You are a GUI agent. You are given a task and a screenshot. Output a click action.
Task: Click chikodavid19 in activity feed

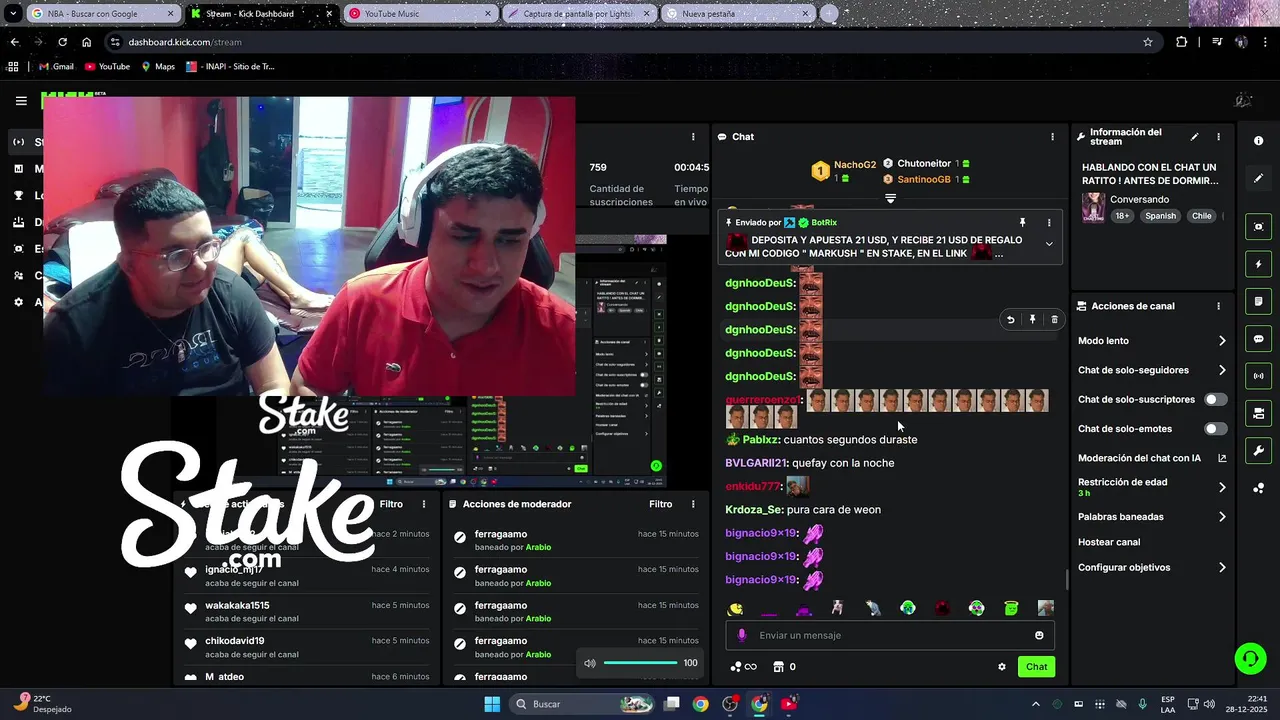pos(235,641)
